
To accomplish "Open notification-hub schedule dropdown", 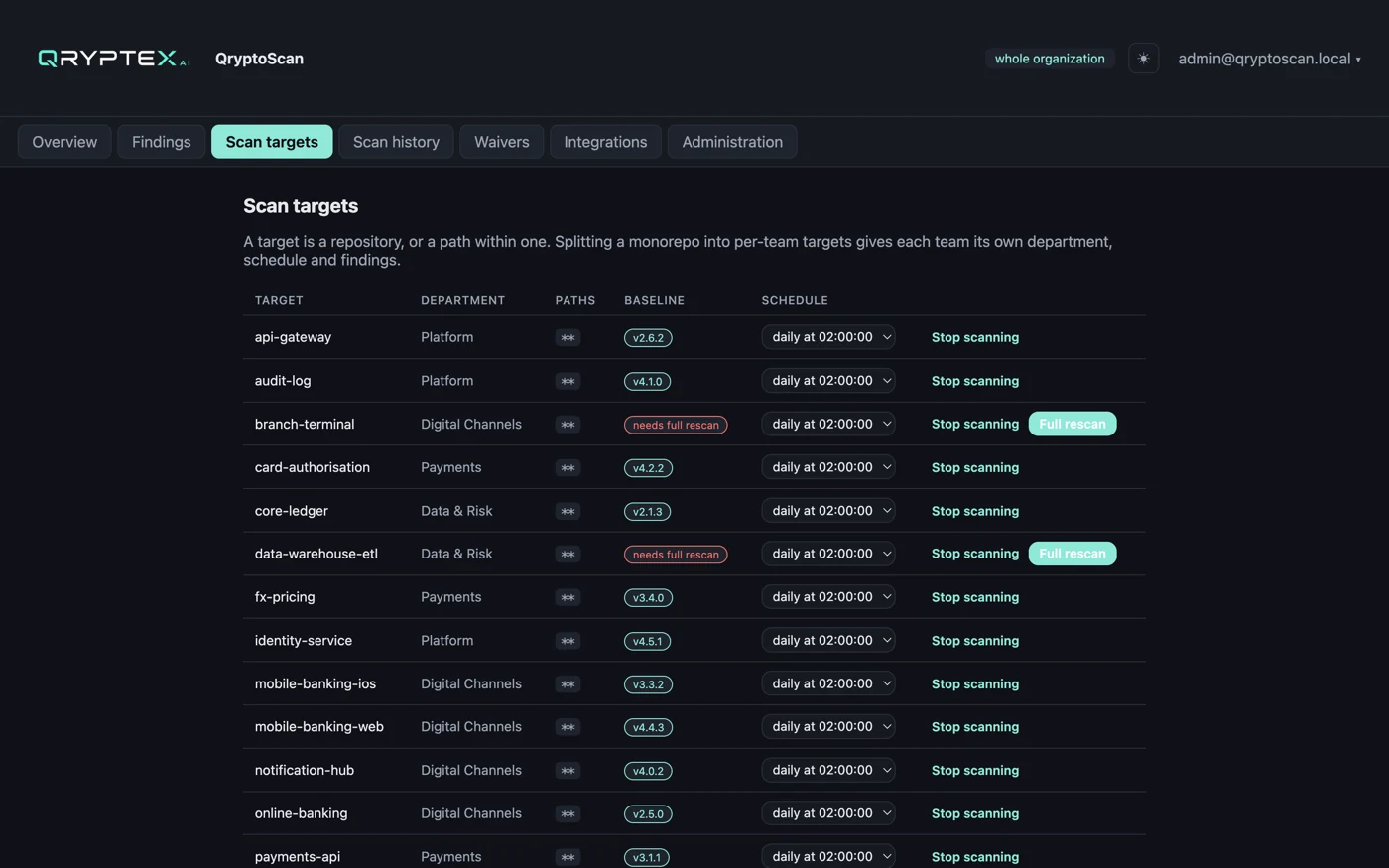I will pos(828,770).
